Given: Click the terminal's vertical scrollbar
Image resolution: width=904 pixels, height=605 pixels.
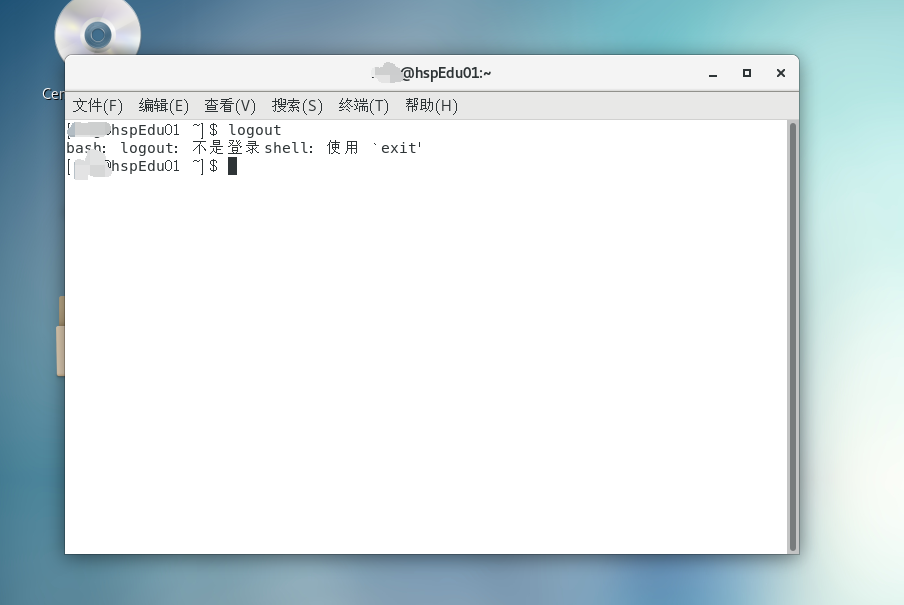Looking at the screenshot, I should point(793,335).
